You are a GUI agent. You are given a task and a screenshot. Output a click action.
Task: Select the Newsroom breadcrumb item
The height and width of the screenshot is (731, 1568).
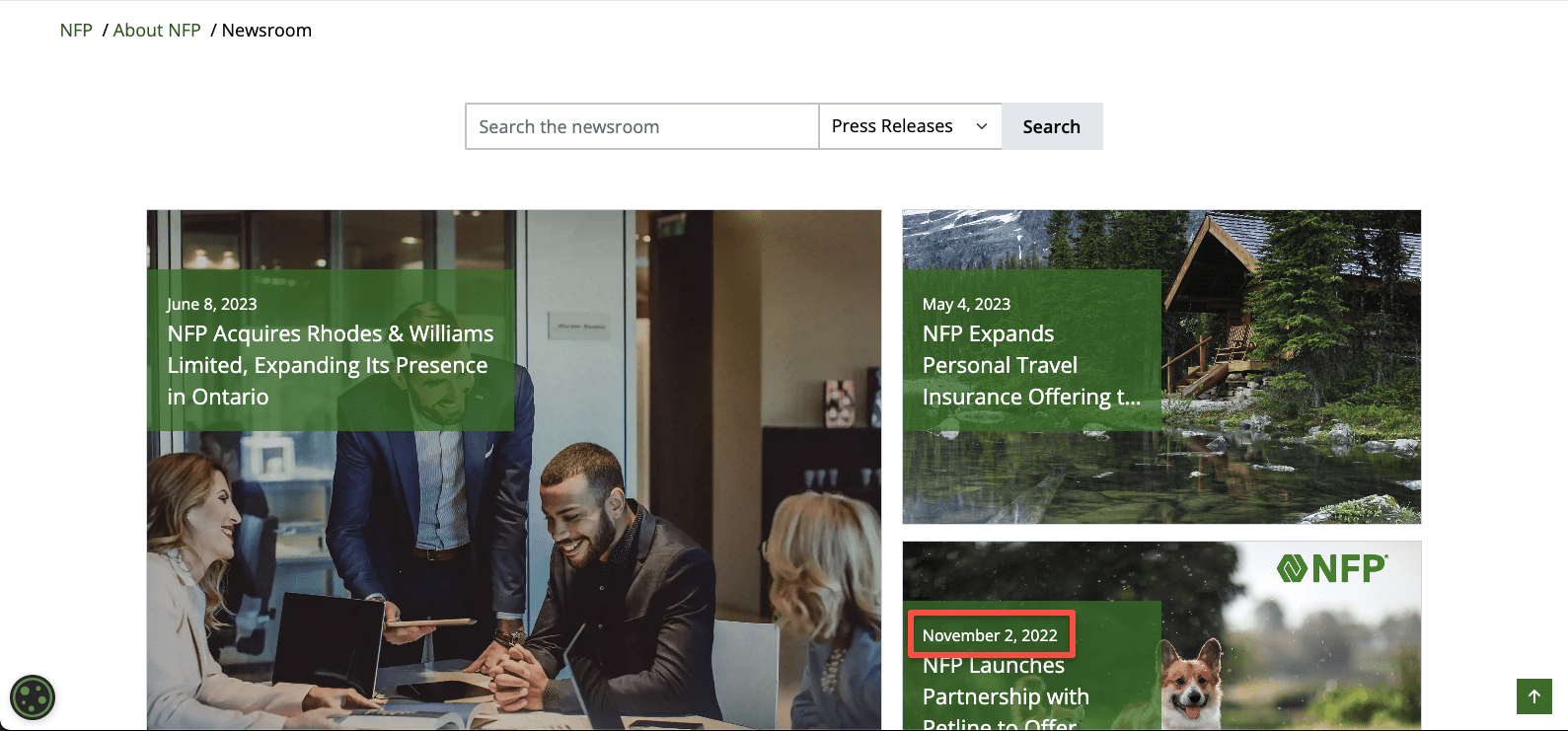click(x=266, y=31)
